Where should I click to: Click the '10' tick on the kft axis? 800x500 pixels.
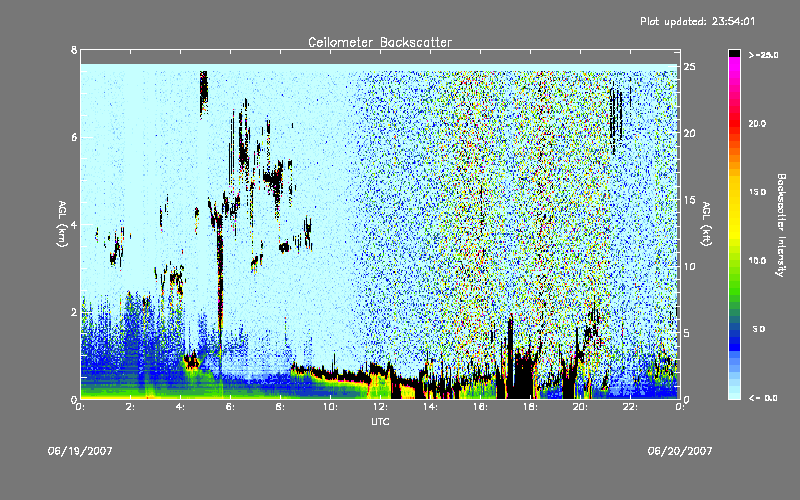[x=689, y=266]
